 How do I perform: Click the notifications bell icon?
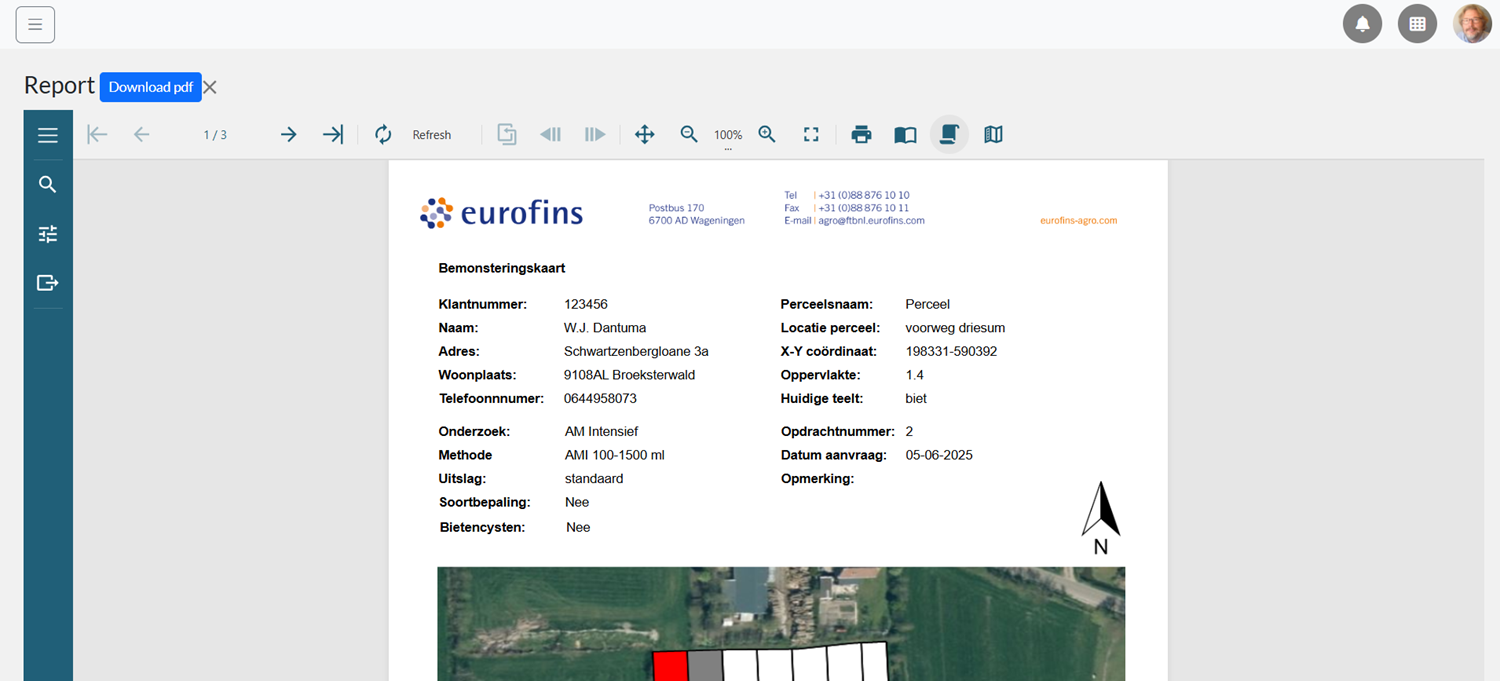pos(1362,24)
